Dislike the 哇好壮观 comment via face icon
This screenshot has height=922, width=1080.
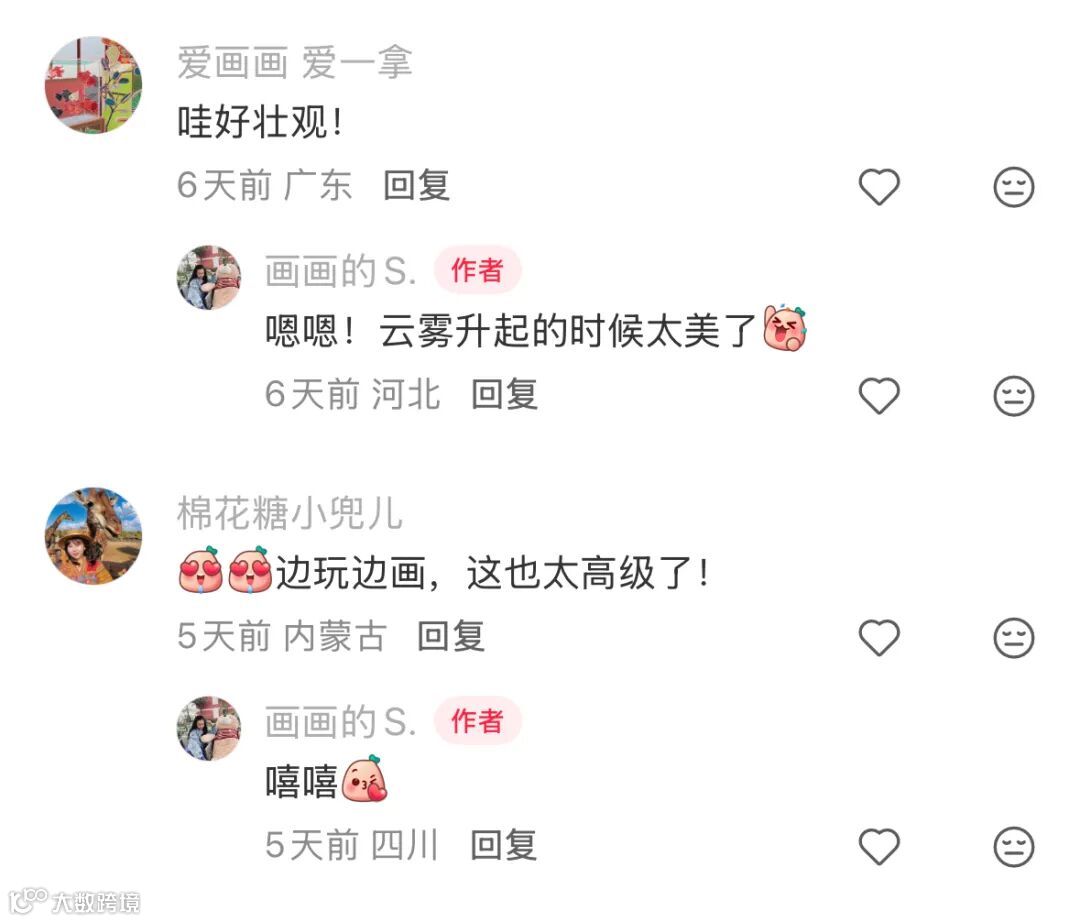(1014, 187)
